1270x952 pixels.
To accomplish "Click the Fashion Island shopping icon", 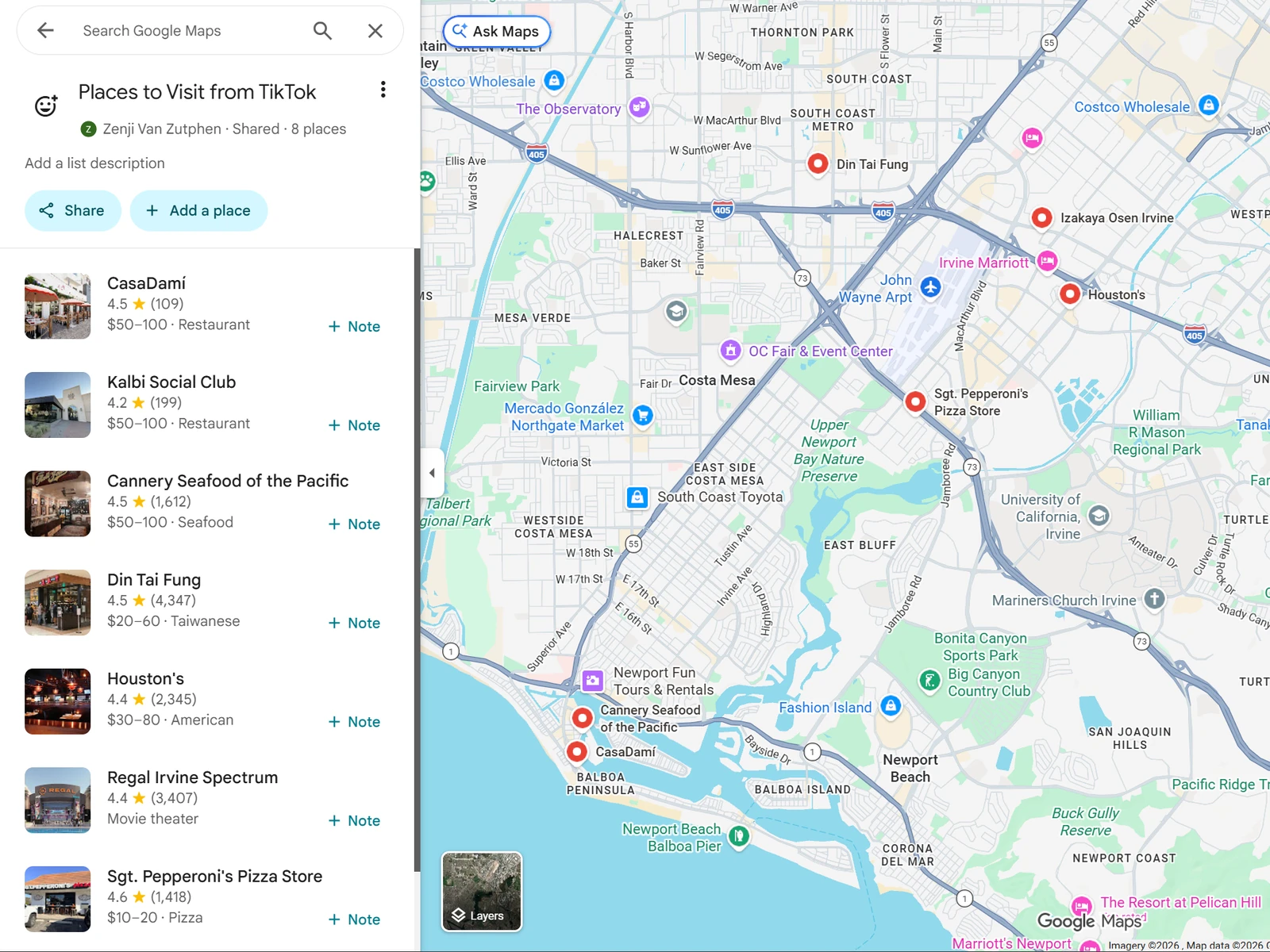I will pyautogui.click(x=891, y=705).
